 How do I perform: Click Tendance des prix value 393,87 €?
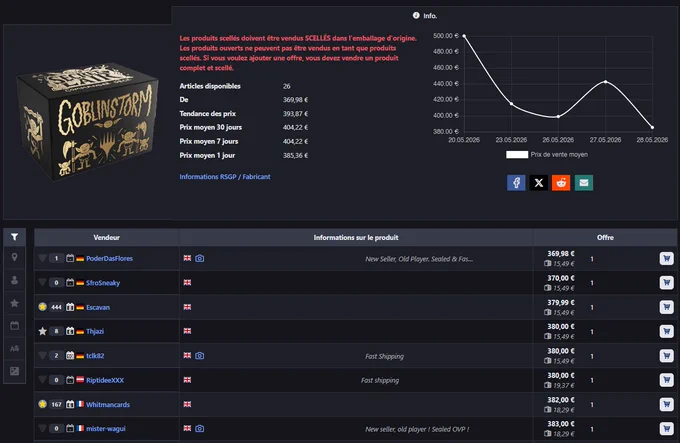pos(295,114)
